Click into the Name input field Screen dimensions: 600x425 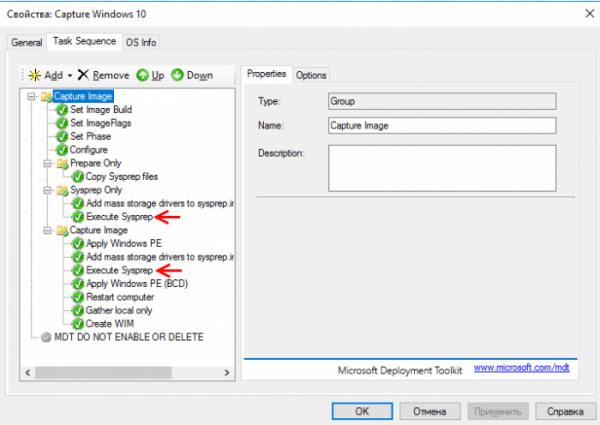coord(442,125)
